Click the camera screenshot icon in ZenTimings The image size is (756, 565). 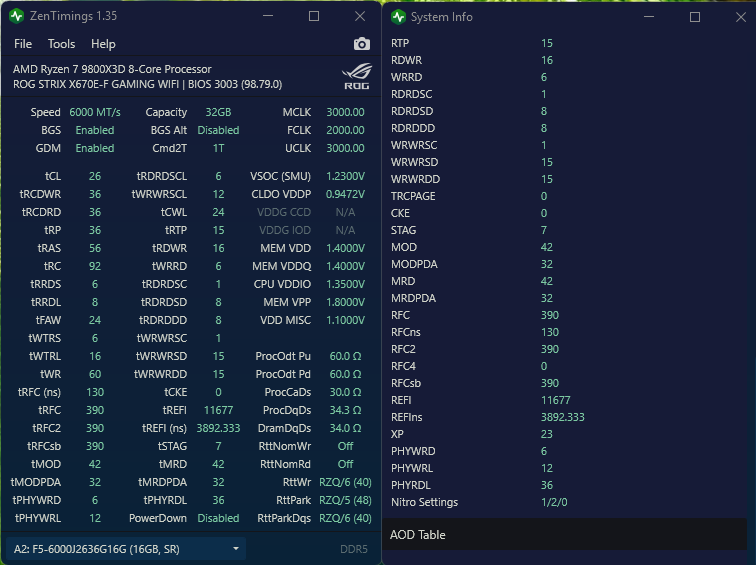click(361, 44)
